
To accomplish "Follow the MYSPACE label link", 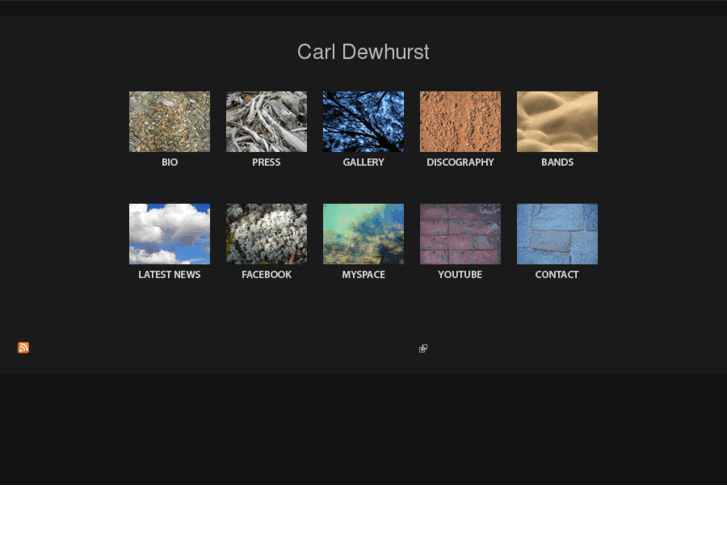I will coord(364,275).
